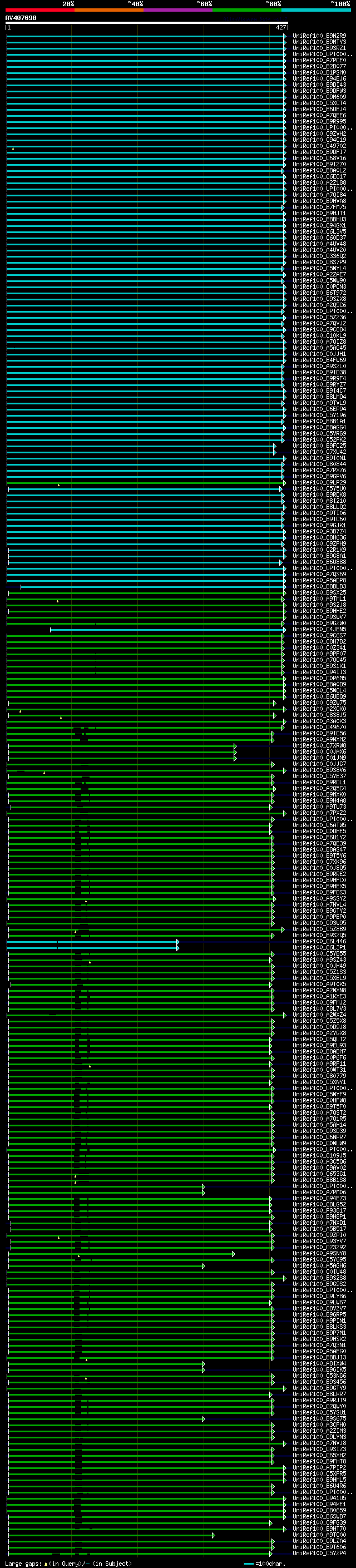356x1568 pixels.
Task: Select hit label UniRef100_B8AS47
Action: point(319,850)
